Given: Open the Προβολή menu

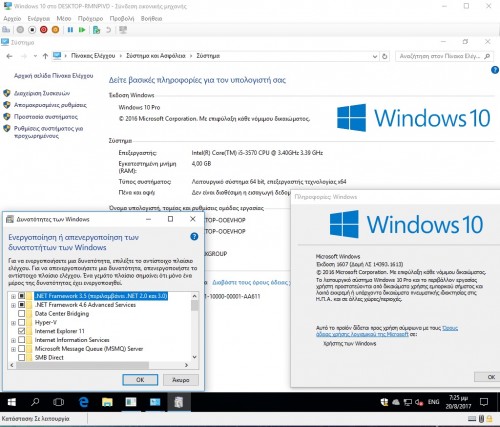Looking at the screenshot, I should pos(122,19).
